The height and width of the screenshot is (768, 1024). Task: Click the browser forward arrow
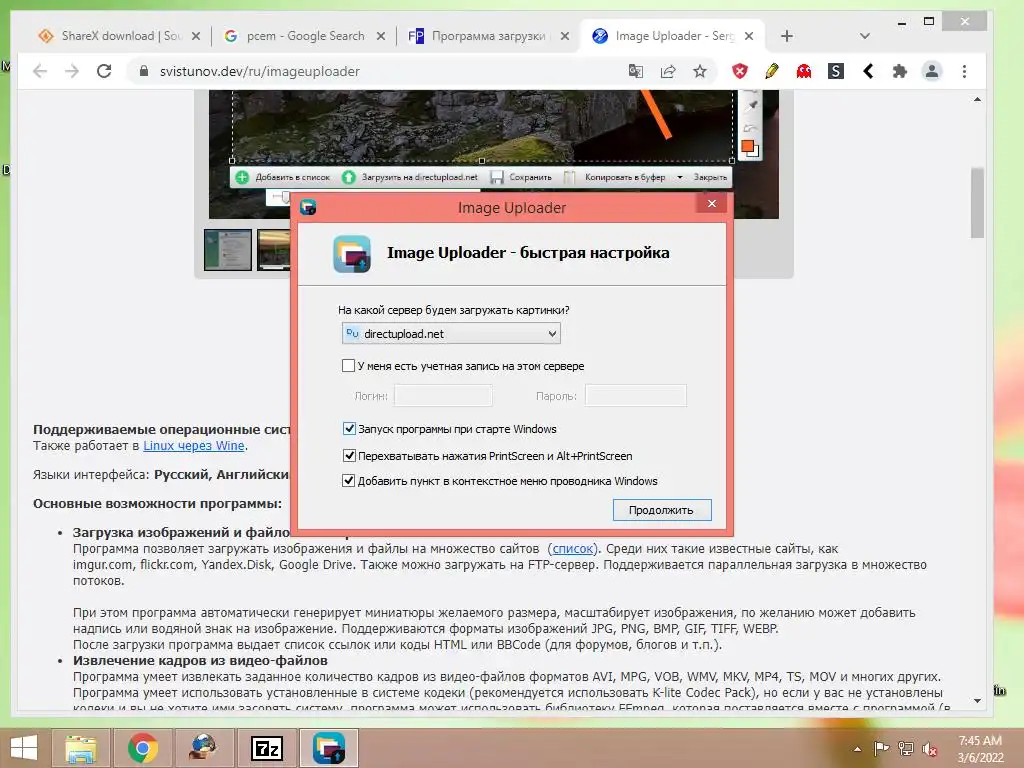72,71
